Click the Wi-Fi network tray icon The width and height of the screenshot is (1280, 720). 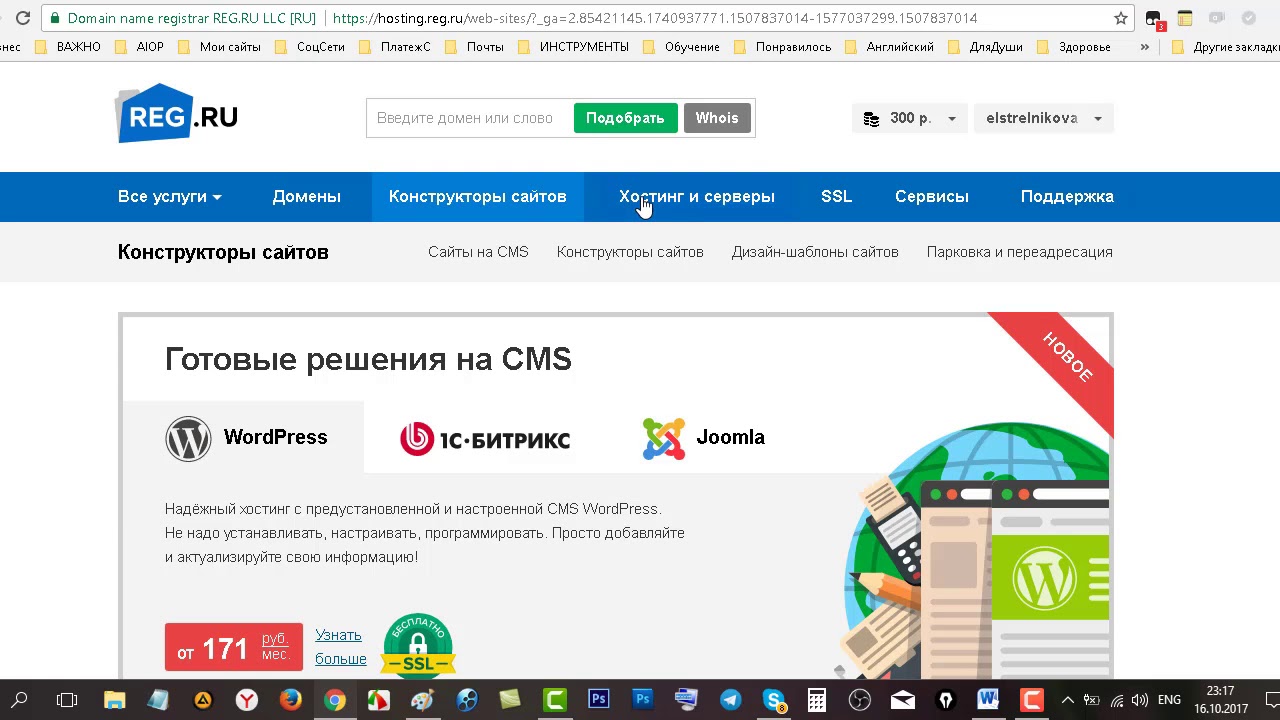pyautogui.click(x=1117, y=700)
